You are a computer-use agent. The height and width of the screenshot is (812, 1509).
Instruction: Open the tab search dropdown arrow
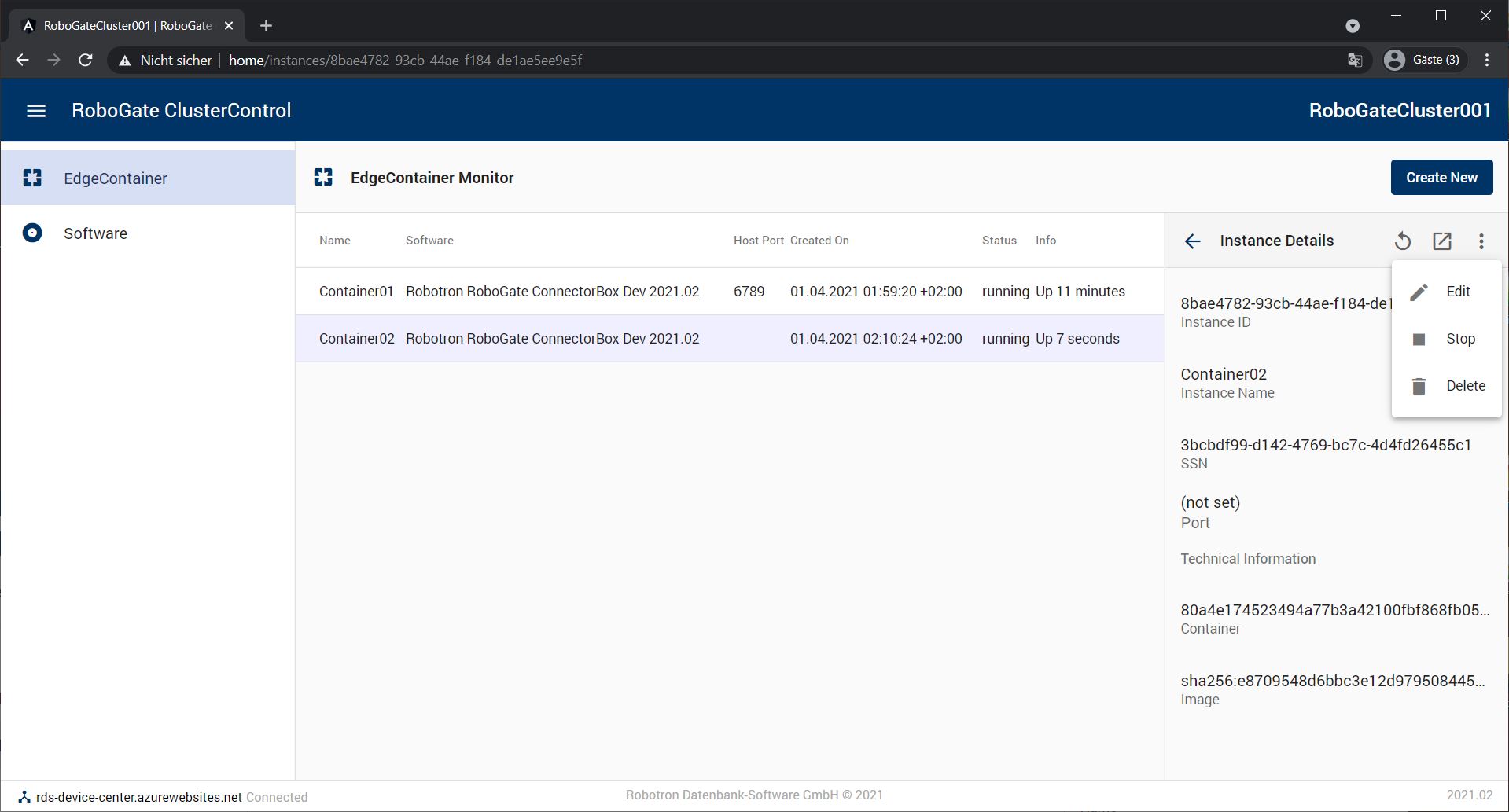click(1353, 26)
